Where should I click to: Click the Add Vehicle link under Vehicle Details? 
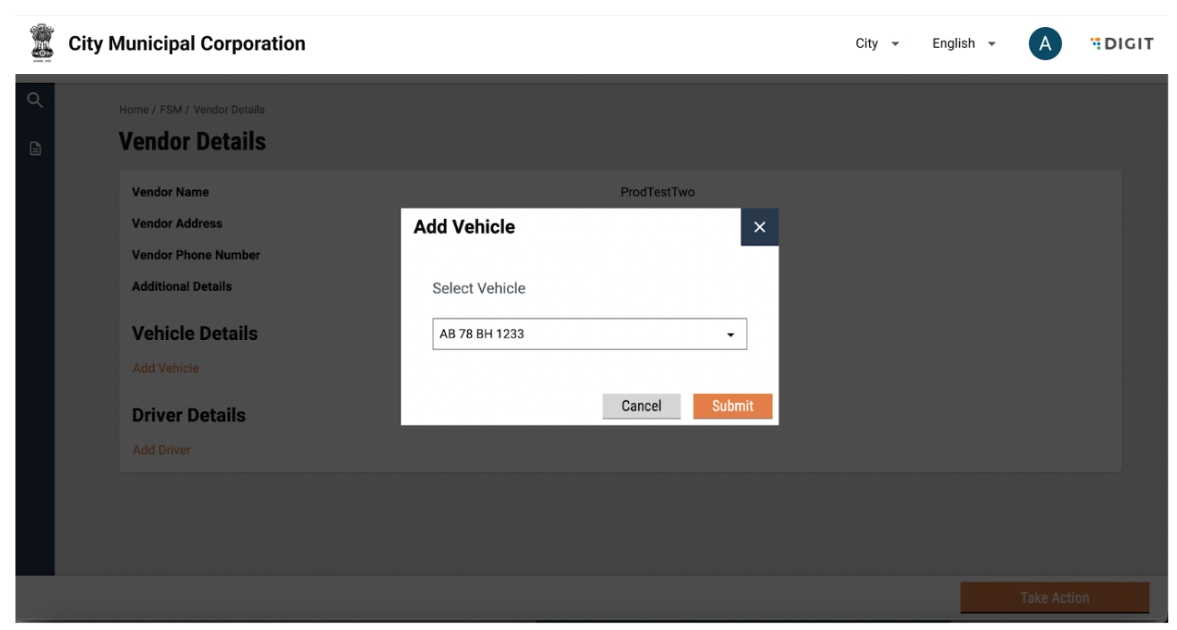tap(165, 368)
